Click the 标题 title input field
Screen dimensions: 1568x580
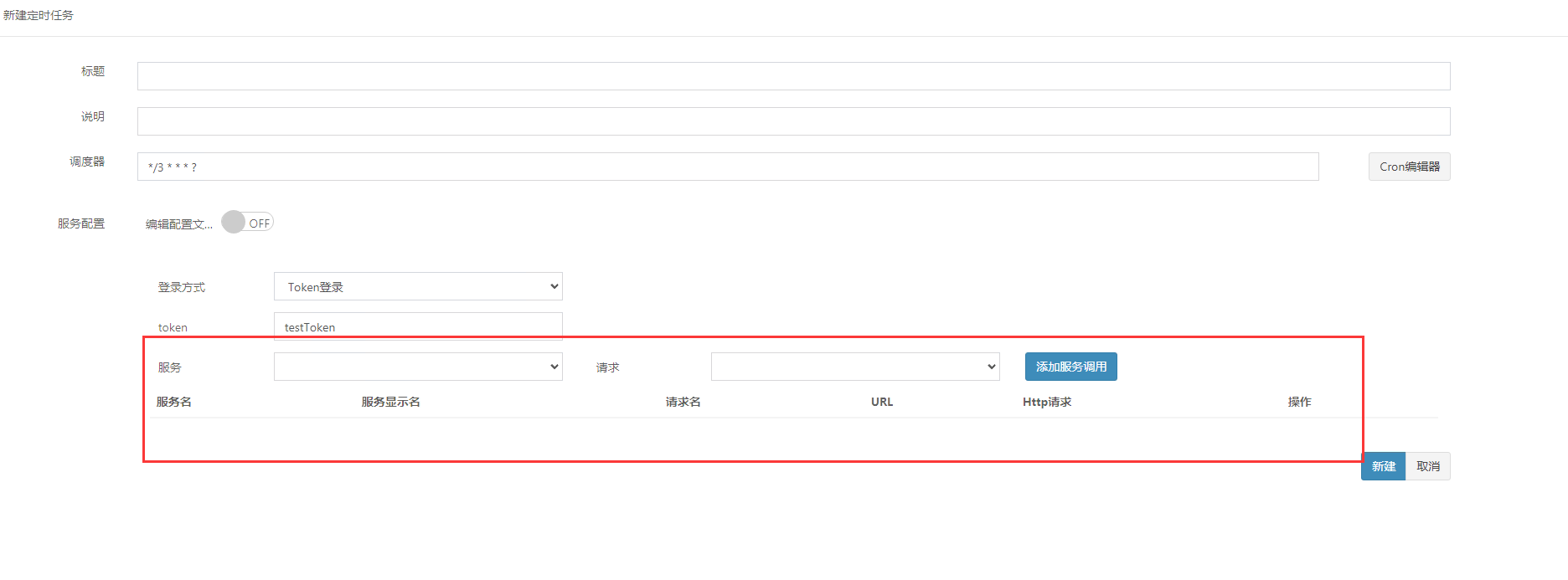(x=793, y=76)
